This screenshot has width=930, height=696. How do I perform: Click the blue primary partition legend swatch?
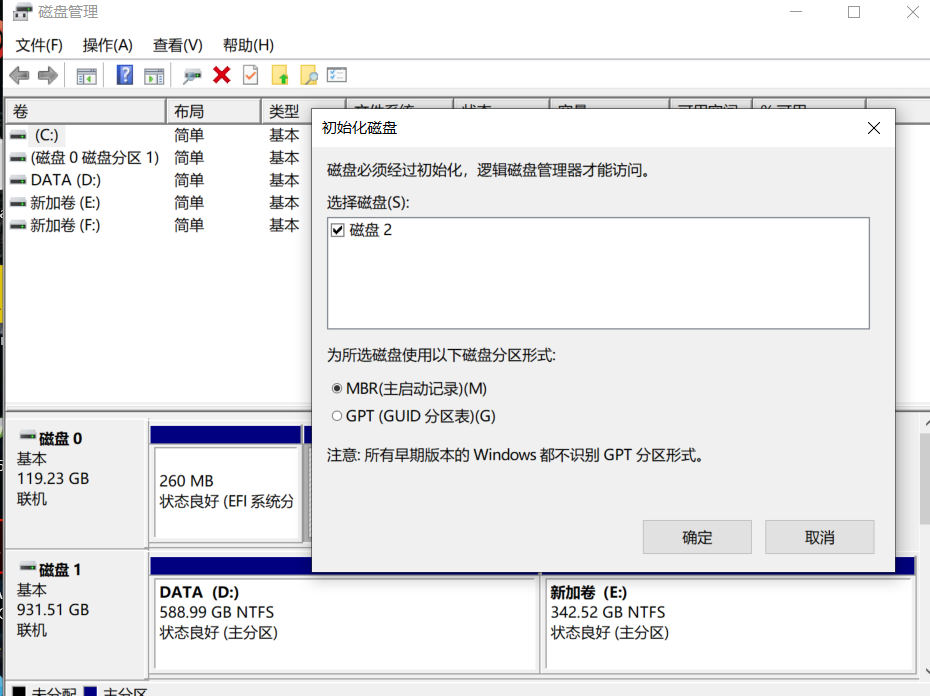(90, 692)
